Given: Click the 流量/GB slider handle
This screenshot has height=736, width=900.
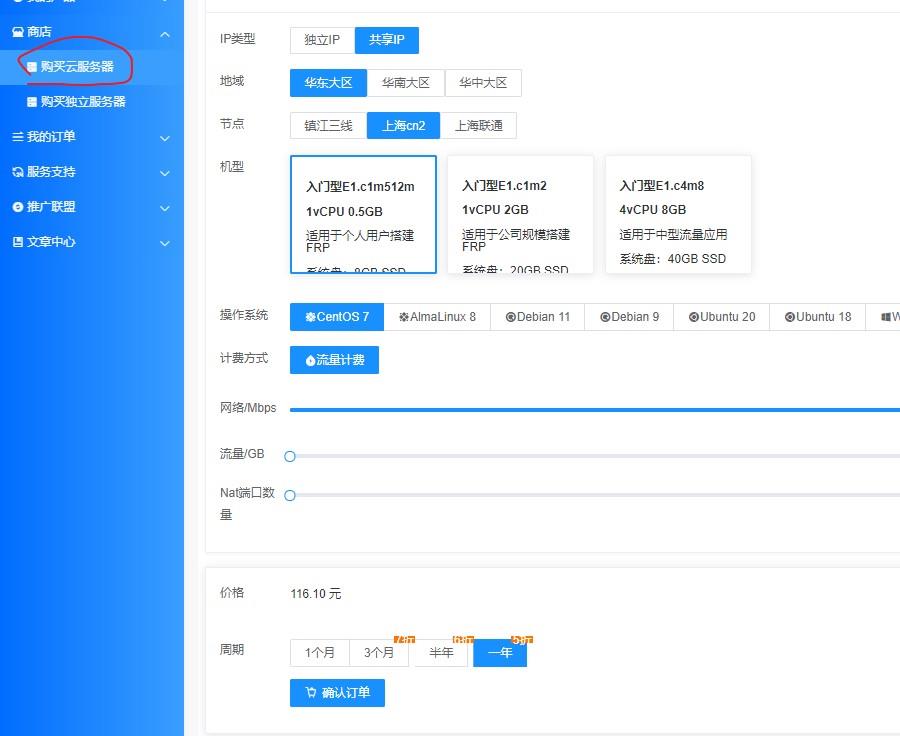Looking at the screenshot, I should [x=290, y=456].
